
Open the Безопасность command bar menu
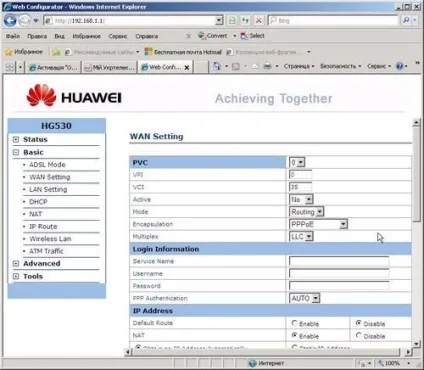[x=340, y=66]
